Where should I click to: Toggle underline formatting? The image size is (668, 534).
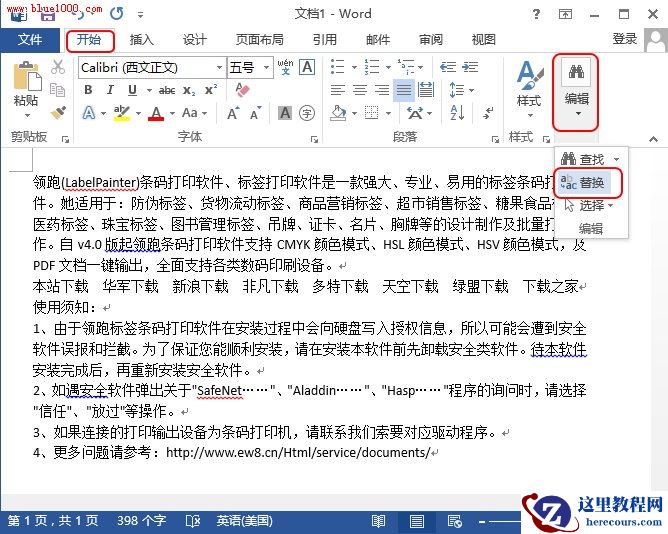132,90
